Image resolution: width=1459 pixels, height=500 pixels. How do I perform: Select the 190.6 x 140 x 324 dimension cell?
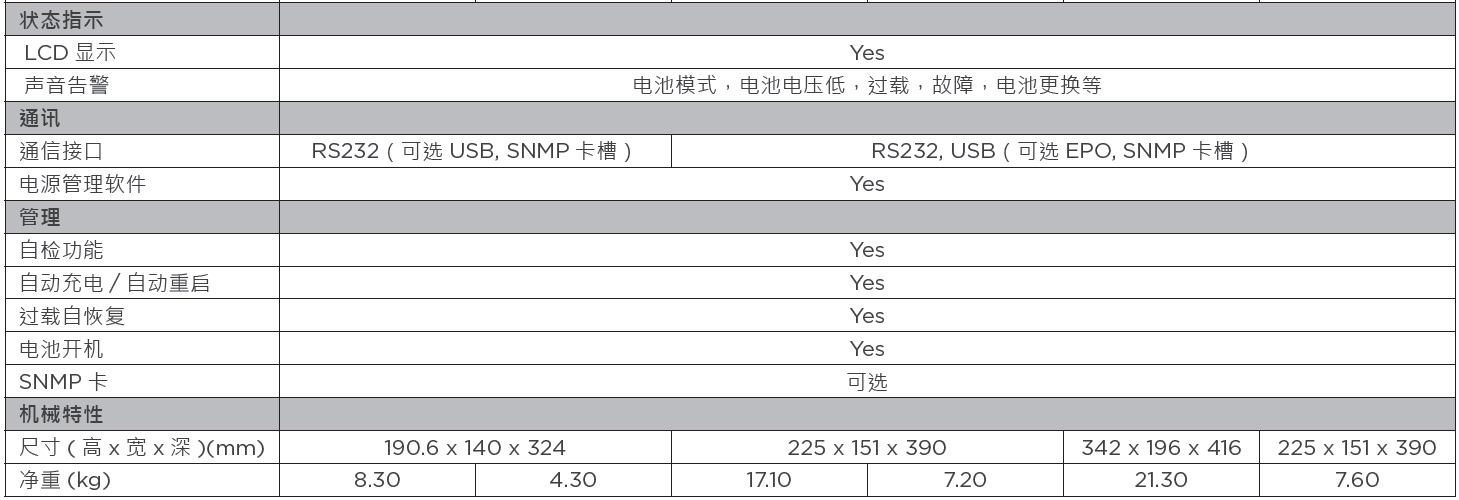pyautogui.click(x=475, y=447)
